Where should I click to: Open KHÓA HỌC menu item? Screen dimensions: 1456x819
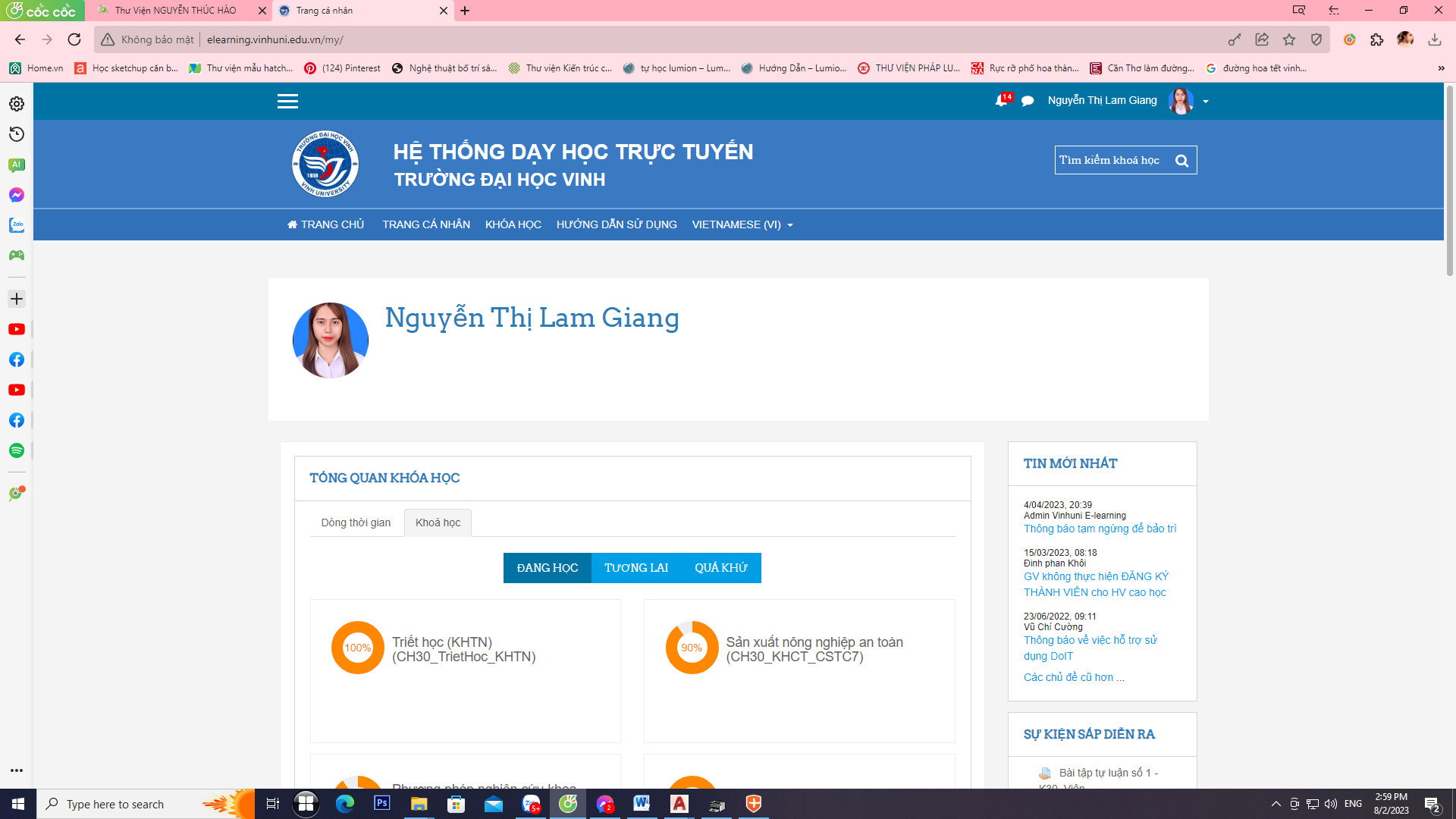[x=513, y=224]
